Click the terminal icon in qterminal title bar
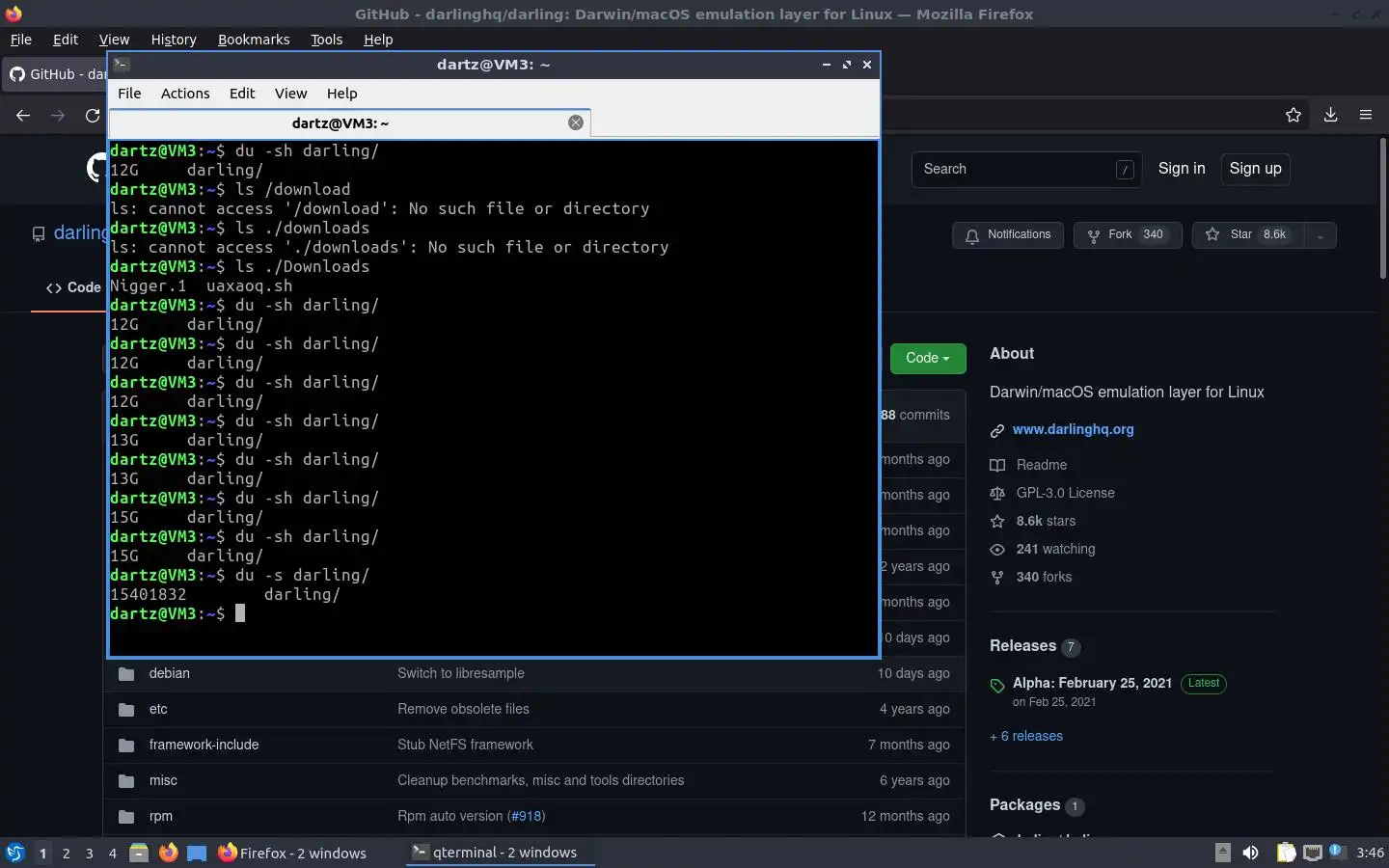The image size is (1389, 868). coord(121,65)
